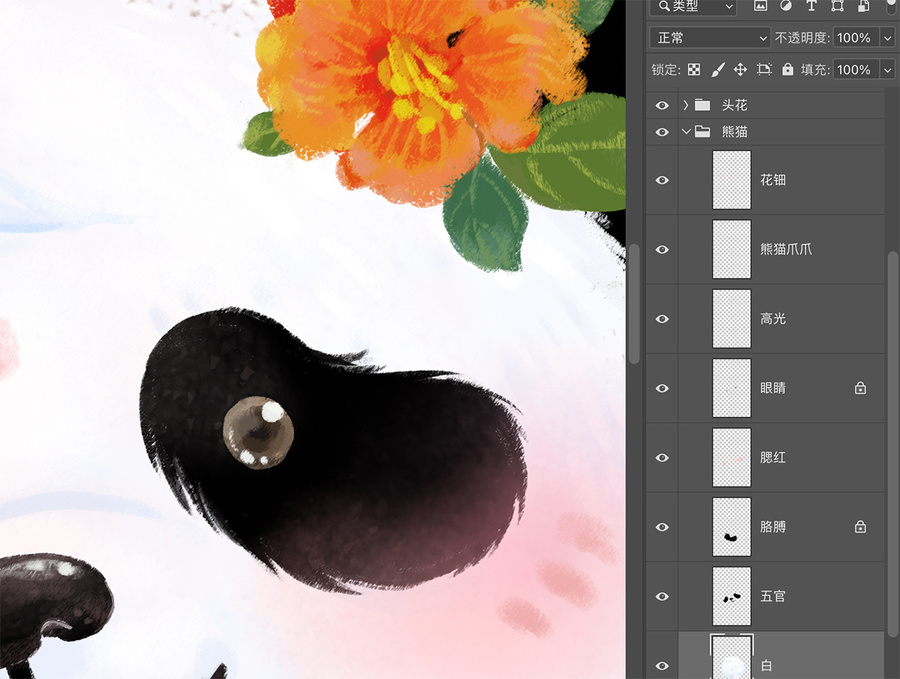This screenshot has width=900, height=679.
Task: Click the layers panel vertical scrollbar
Action: (x=893, y=445)
